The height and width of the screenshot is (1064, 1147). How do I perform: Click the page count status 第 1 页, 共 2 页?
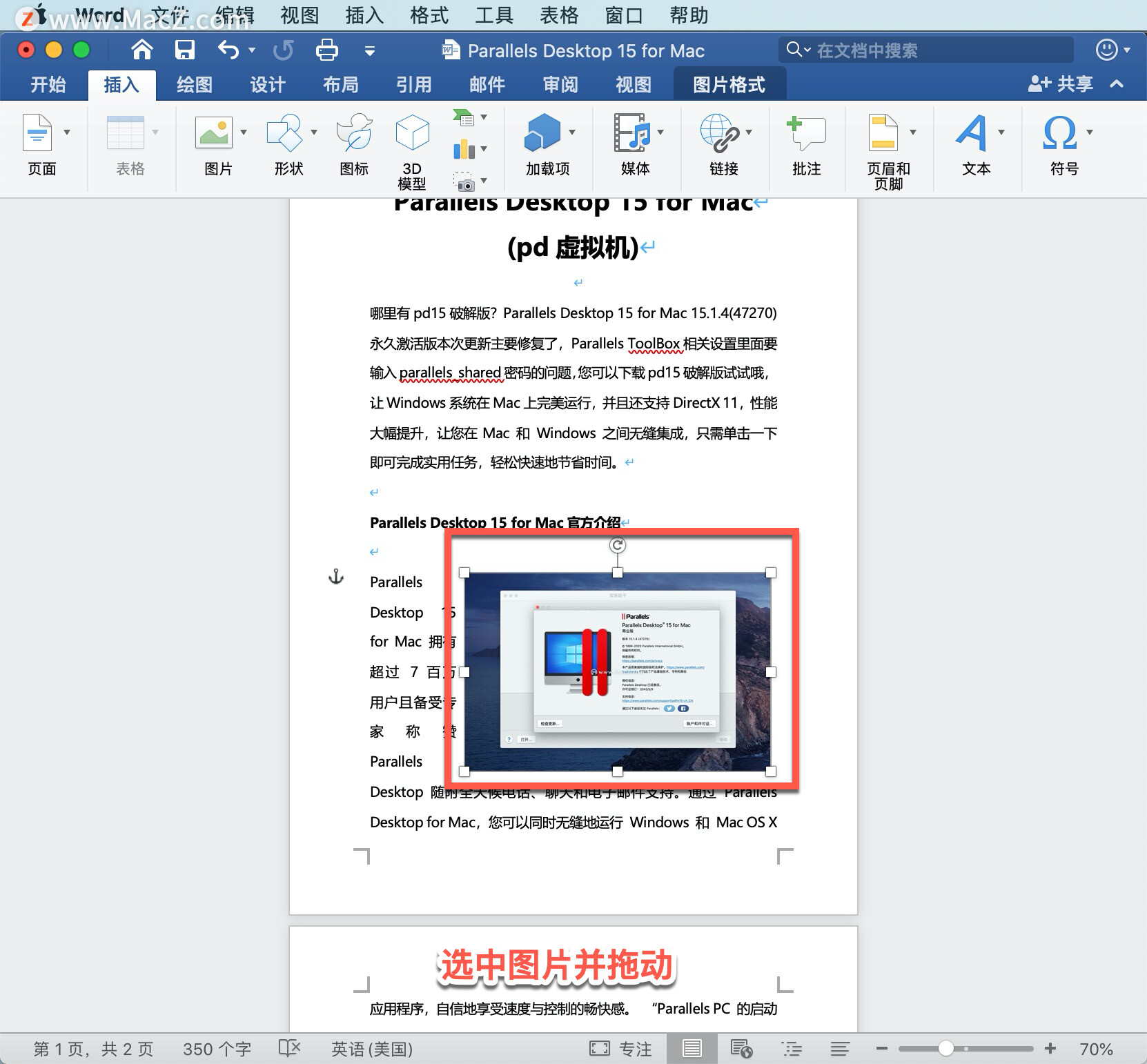pos(93,1049)
